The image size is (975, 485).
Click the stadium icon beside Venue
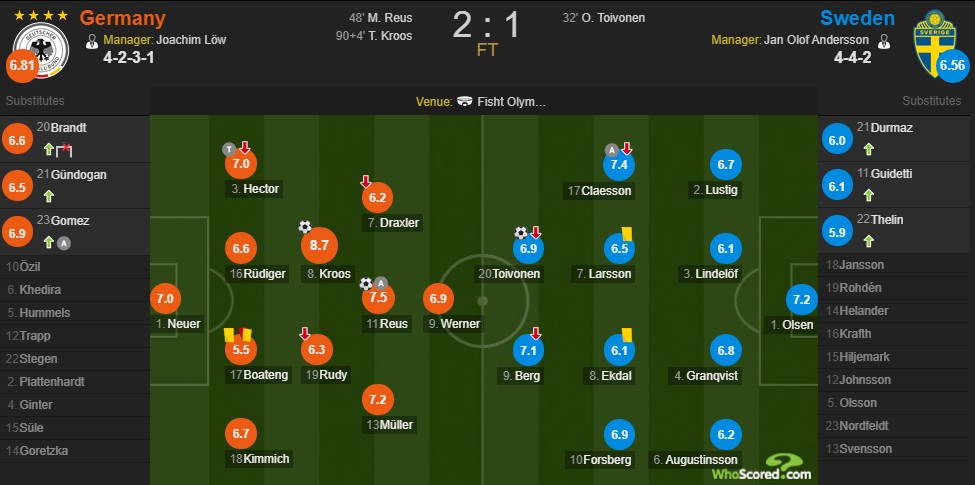(465, 102)
